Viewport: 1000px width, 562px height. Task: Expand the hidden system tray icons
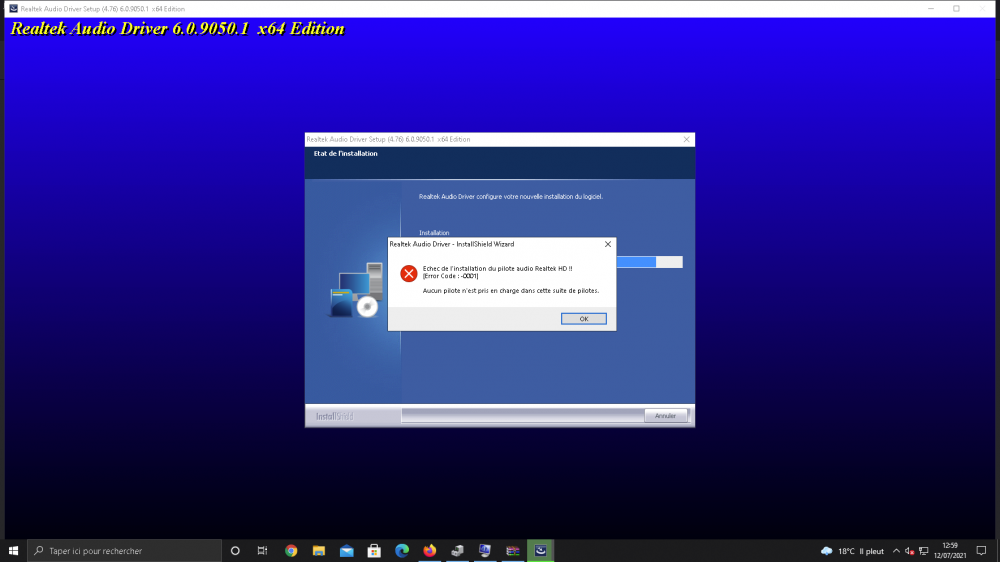coord(897,551)
